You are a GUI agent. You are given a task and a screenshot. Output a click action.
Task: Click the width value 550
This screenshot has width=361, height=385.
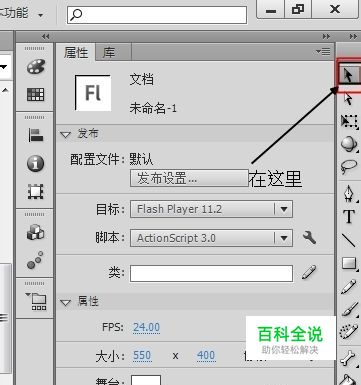coord(142,356)
